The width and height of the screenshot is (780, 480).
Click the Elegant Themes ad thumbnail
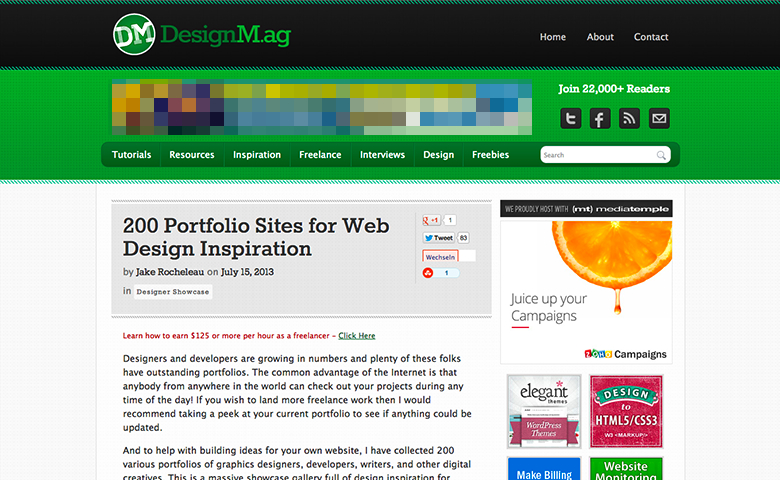click(x=543, y=411)
